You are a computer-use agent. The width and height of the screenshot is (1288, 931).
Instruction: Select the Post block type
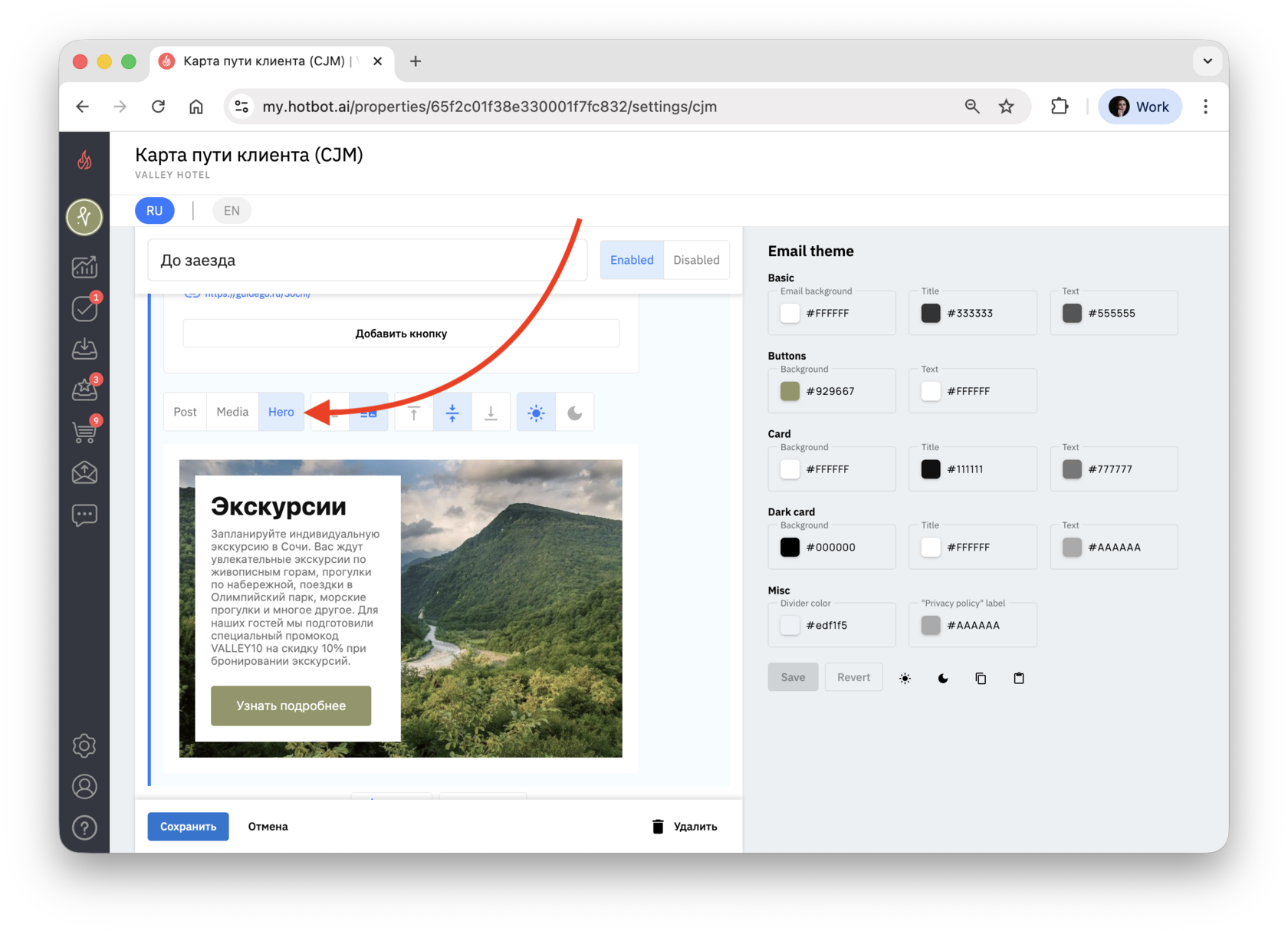point(185,413)
